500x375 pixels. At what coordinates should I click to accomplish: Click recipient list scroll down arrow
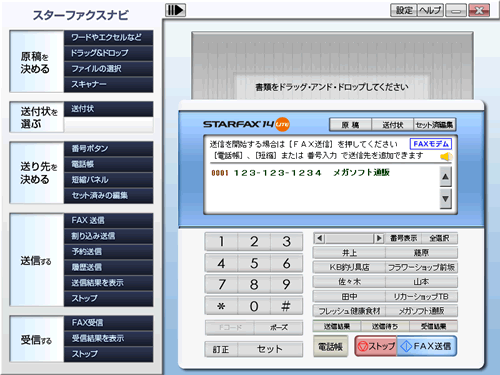tap(446, 199)
